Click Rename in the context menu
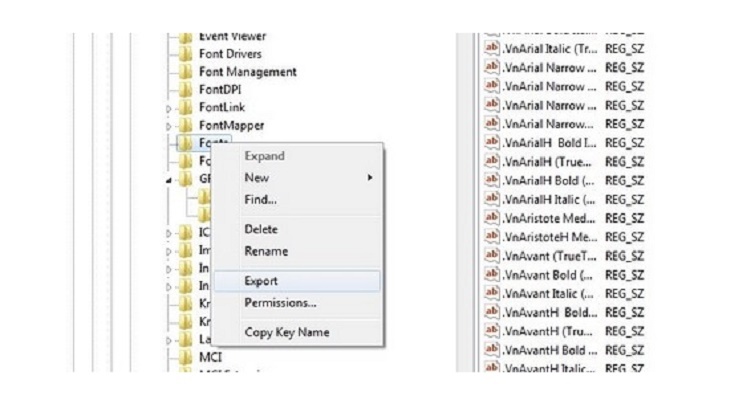755x408 pixels. 266,251
